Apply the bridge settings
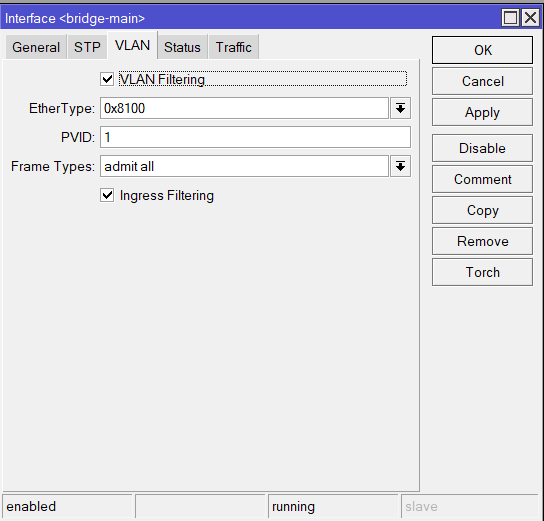Image resolution: width=544 pixels, height=521 pixels. [482, 112]
